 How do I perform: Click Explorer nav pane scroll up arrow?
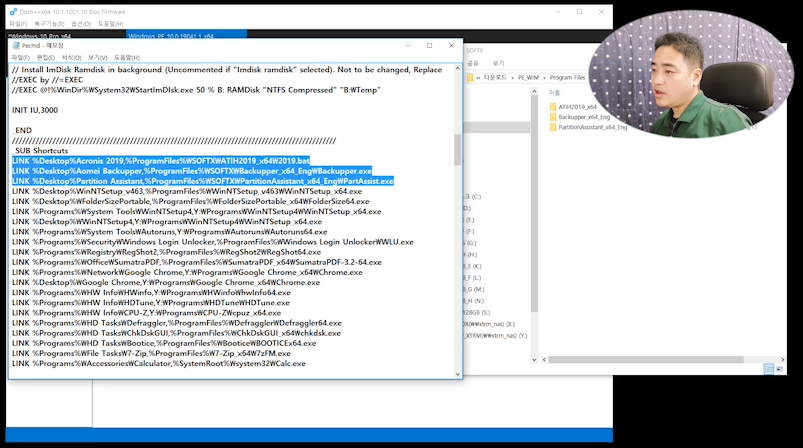click(534, 91)
